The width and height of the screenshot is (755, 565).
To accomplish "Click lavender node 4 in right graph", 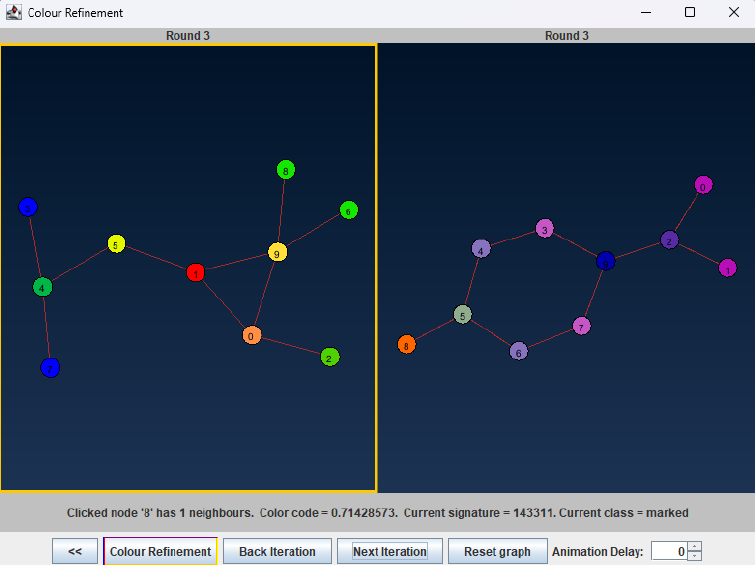I will click(x=481, y=250).
